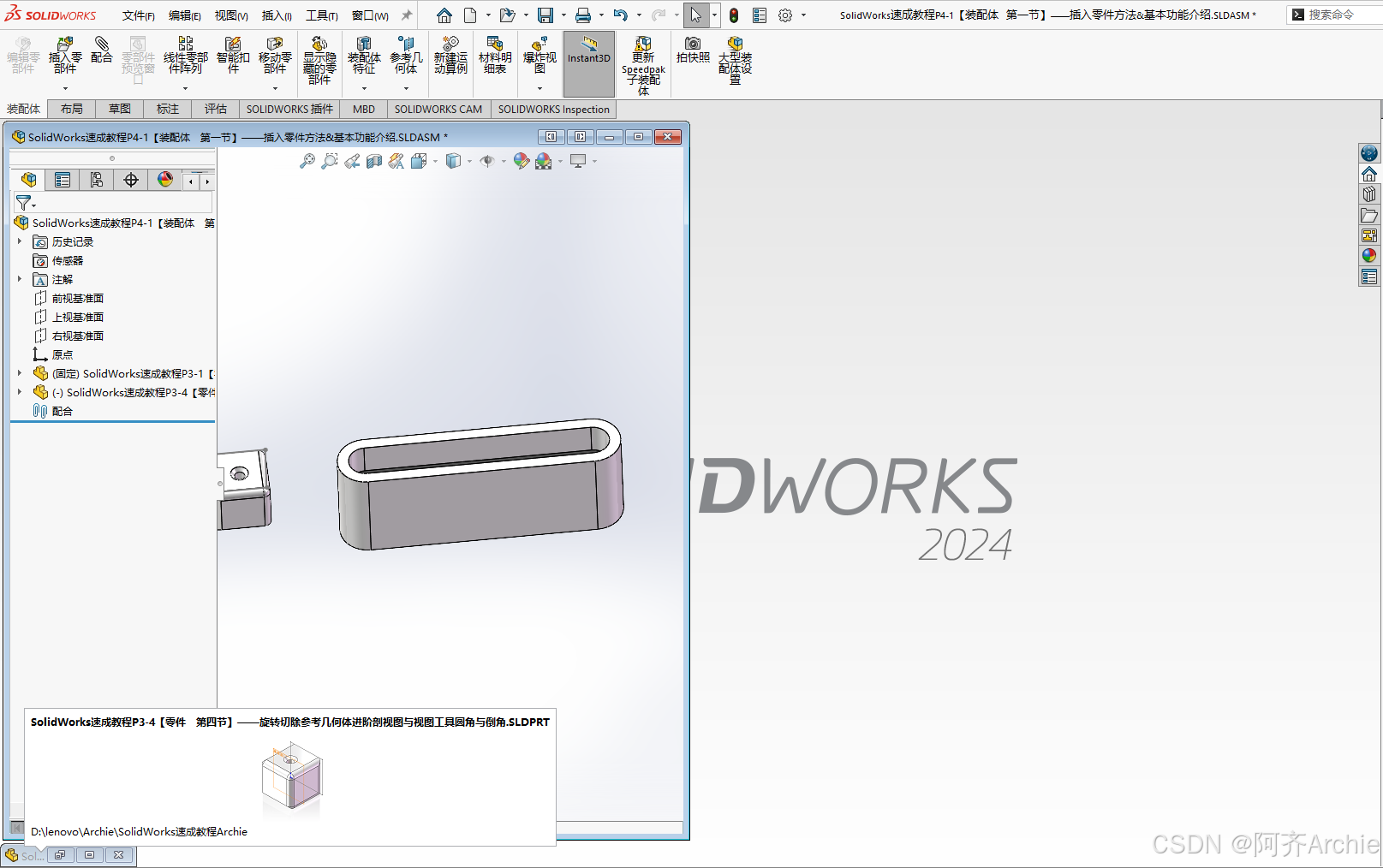Click the P3-4 part preview thumbnail

coord(292,776)
